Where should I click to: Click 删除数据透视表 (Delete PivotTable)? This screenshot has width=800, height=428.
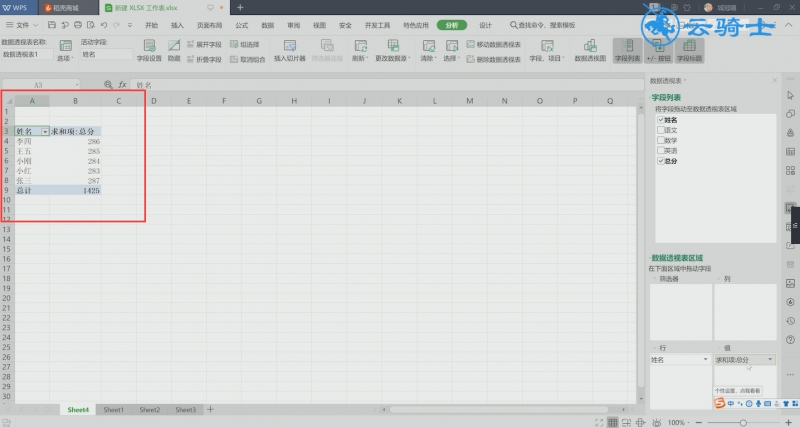494,59
